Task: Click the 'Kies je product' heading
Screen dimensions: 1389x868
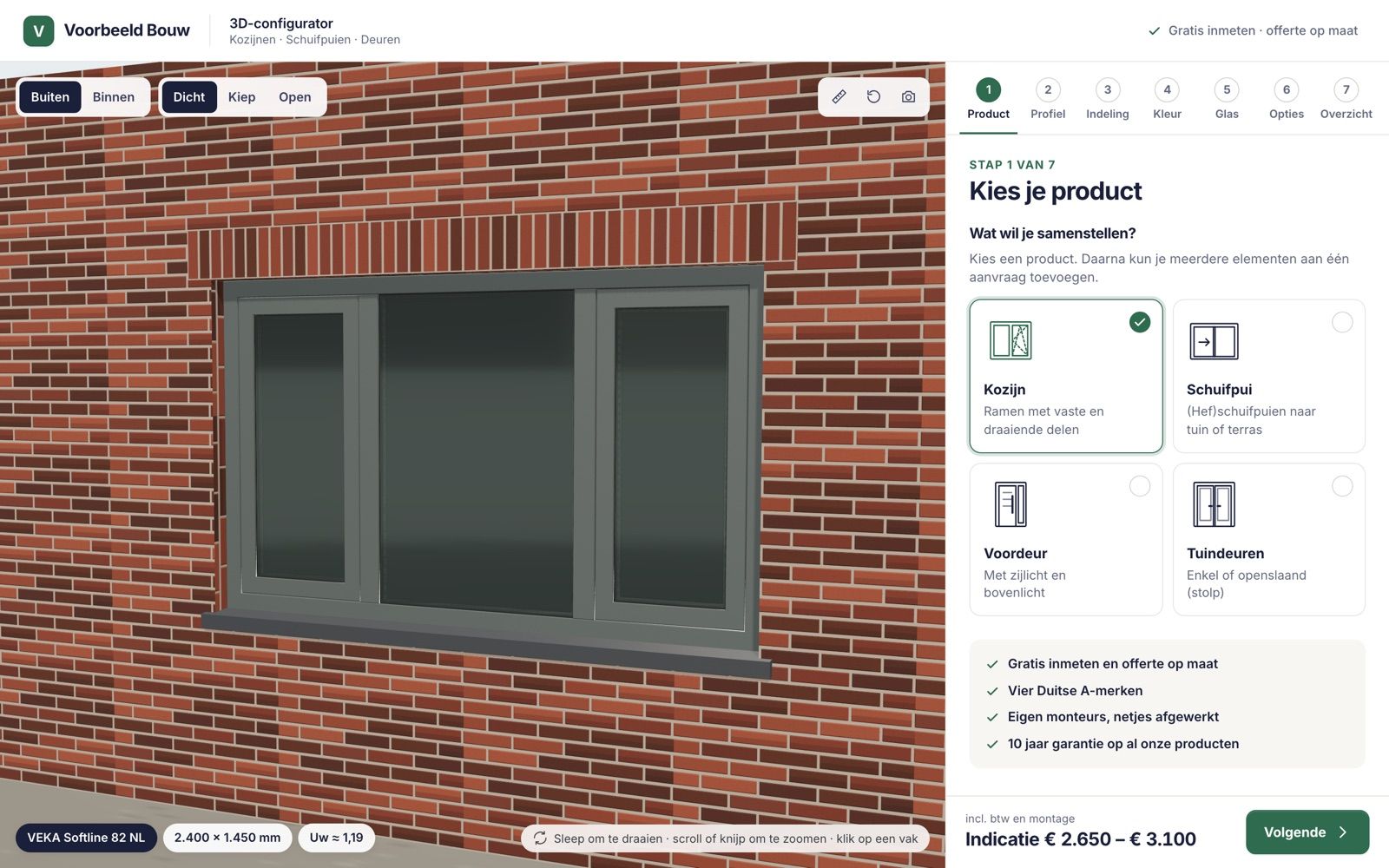Action: (x=1056, y=191)
